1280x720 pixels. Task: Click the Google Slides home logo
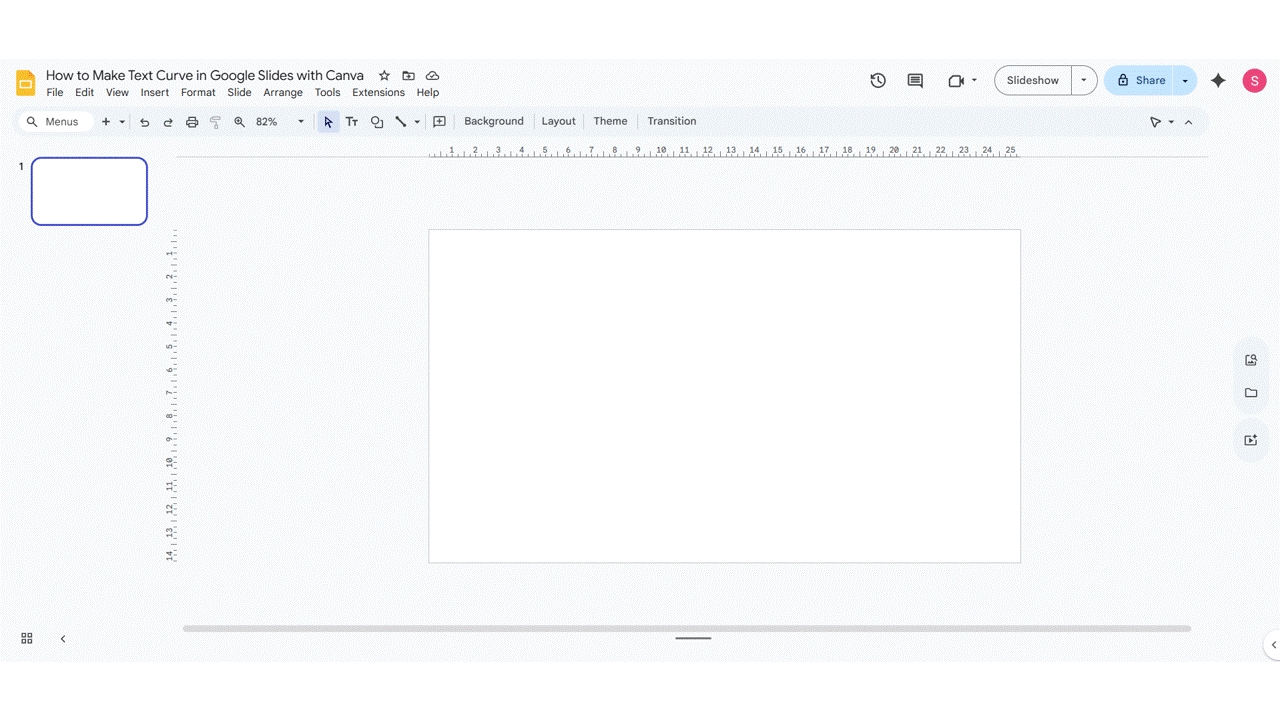(x=26, y=83)
